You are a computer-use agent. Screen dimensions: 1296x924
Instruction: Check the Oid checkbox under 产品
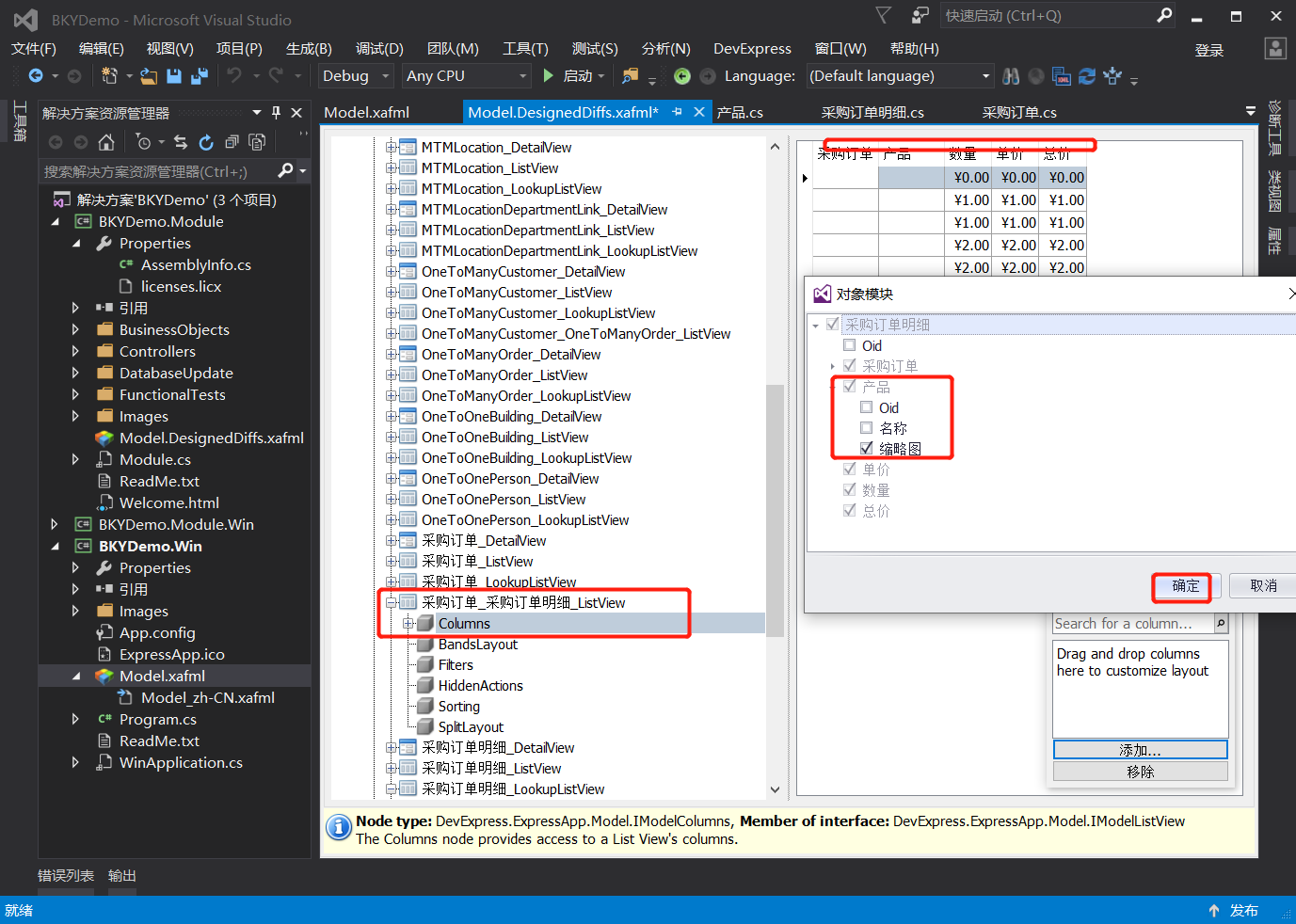click(x=867, y=407)
